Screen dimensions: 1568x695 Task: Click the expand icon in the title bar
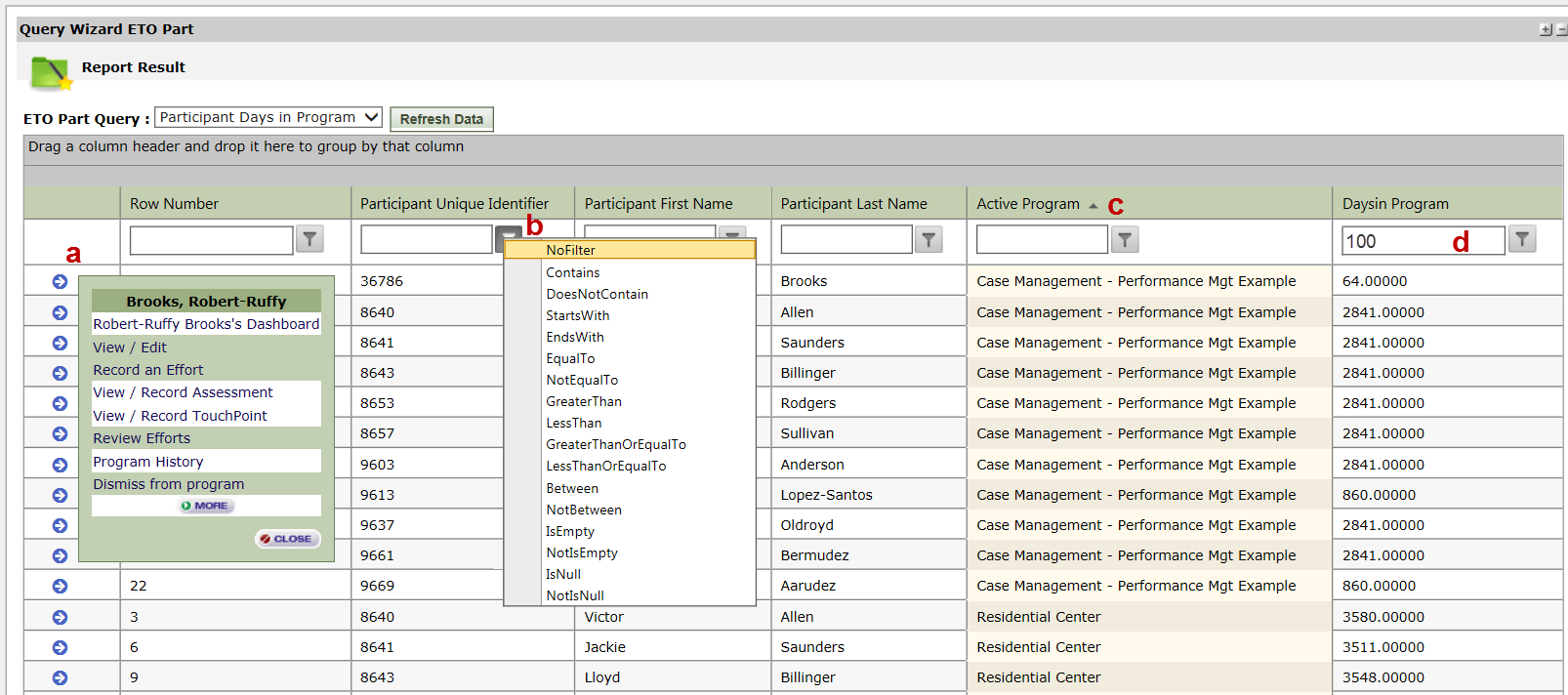coord(1546,29)
